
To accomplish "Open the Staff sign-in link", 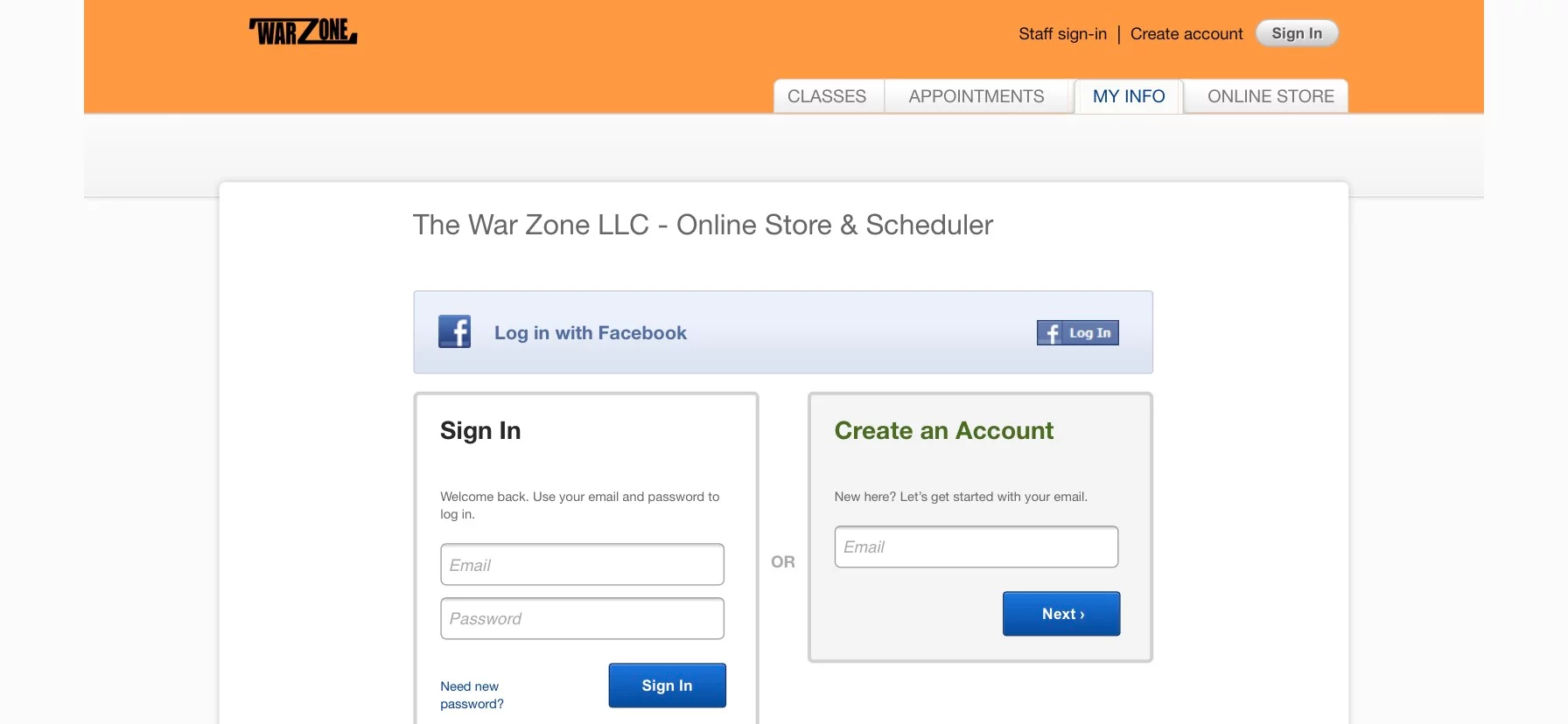I will (1062, 33).
